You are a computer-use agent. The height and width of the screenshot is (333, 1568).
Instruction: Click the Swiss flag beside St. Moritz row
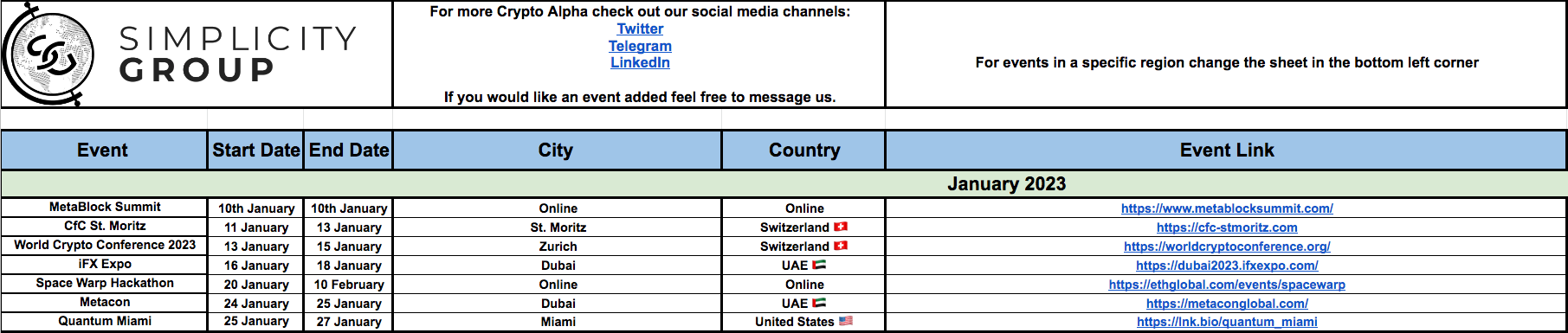(x=840, y=227)
